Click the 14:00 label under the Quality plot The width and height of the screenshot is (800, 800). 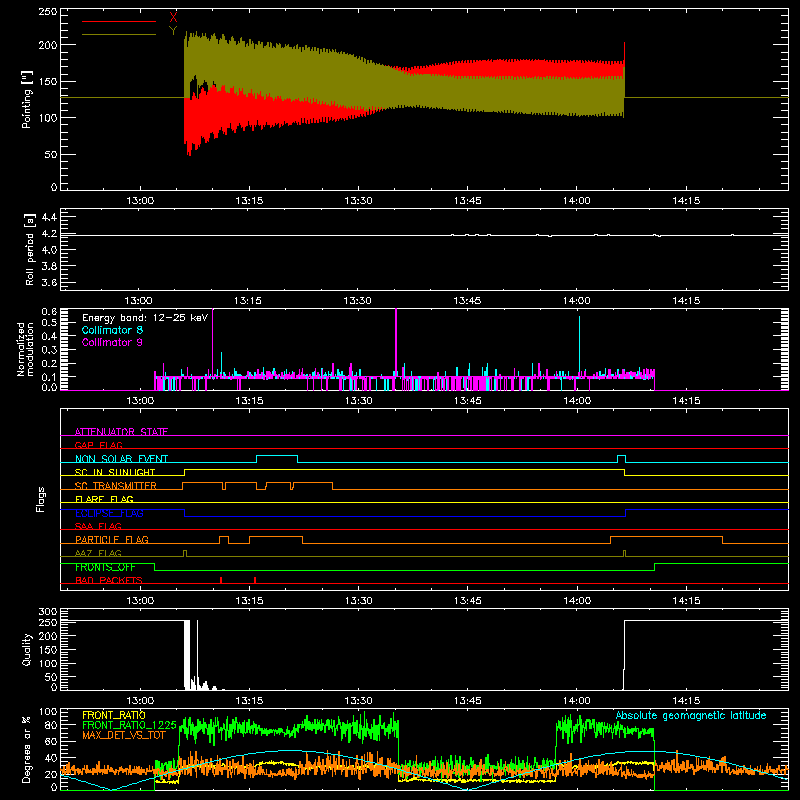pos(577,701)
